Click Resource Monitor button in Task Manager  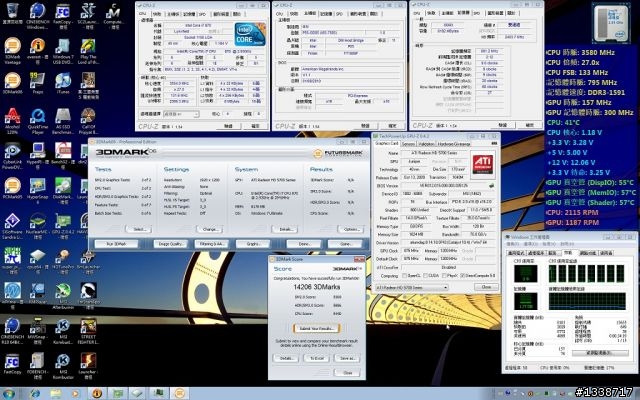pos(599,353)
